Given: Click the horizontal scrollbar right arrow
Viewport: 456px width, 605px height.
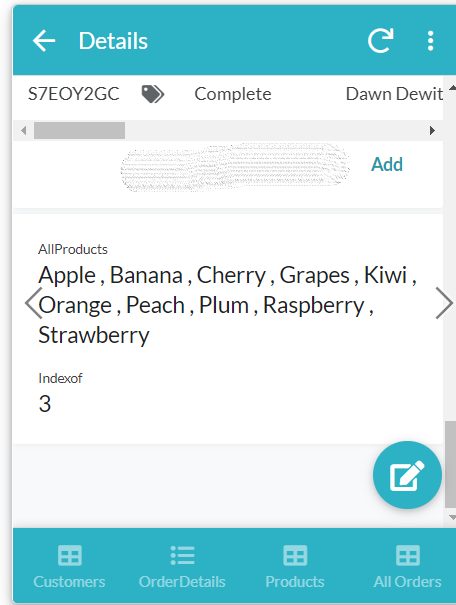Looking at the screenshot, I should point(432,130).
